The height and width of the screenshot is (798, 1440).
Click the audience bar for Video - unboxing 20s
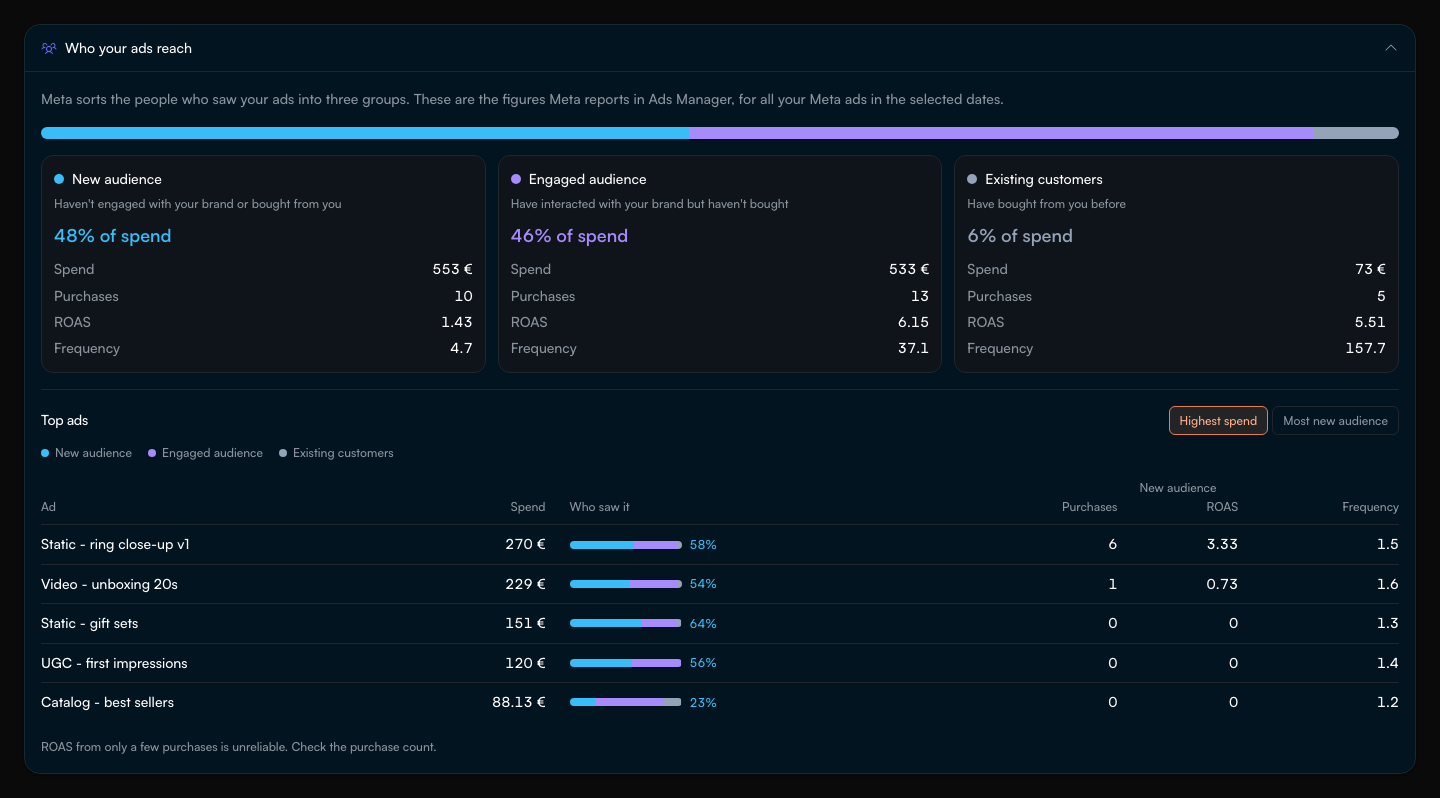point(626,584)
